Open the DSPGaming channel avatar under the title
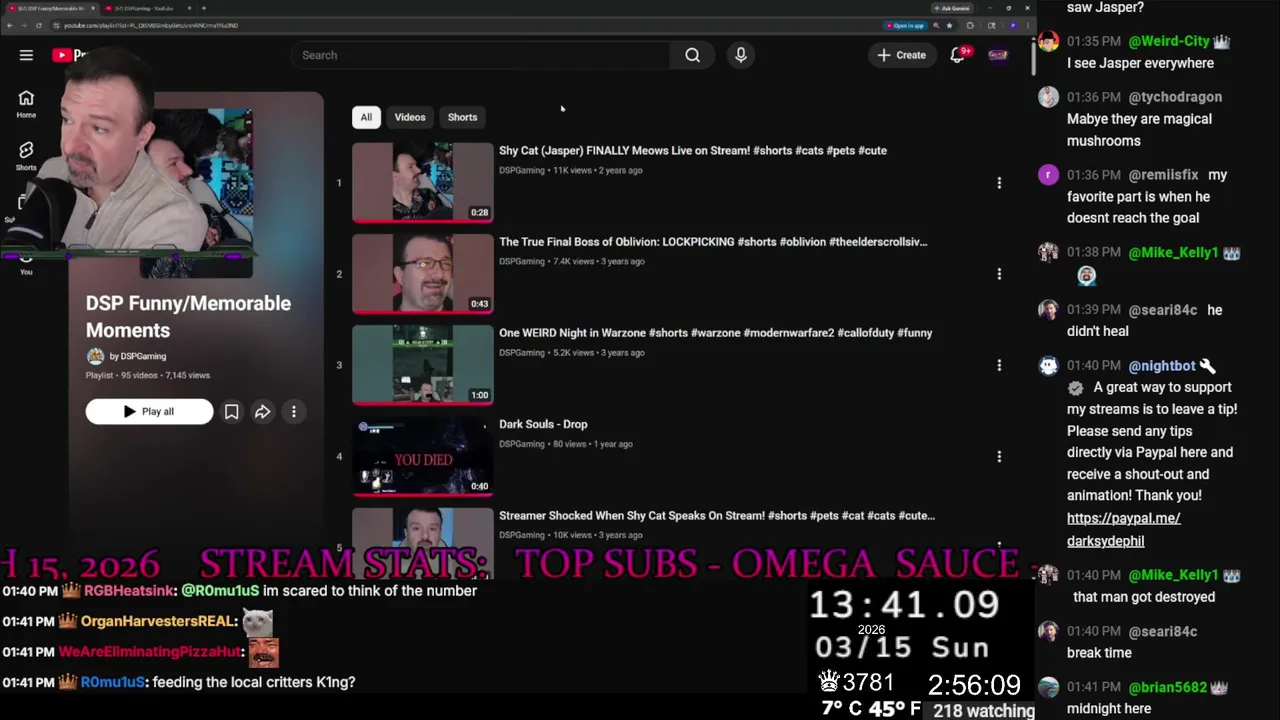1280x720 pixels. pyautogui.click(x=95, y=356)
